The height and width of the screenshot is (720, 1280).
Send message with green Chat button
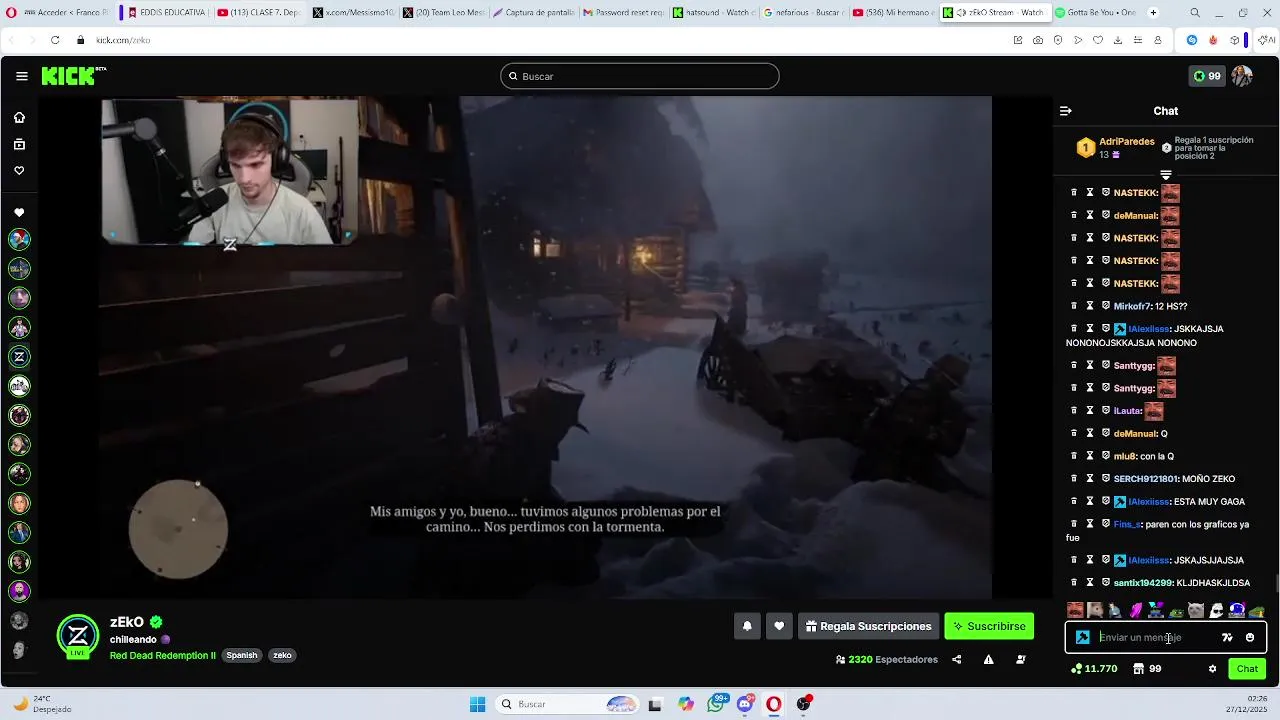click(x=1247, y=669)
